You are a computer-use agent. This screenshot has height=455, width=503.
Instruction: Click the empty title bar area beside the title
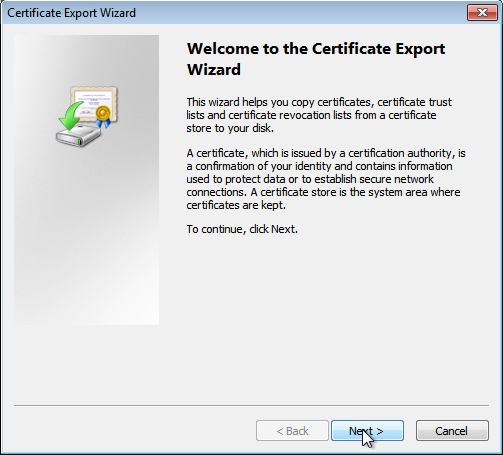tap(300, 13)
